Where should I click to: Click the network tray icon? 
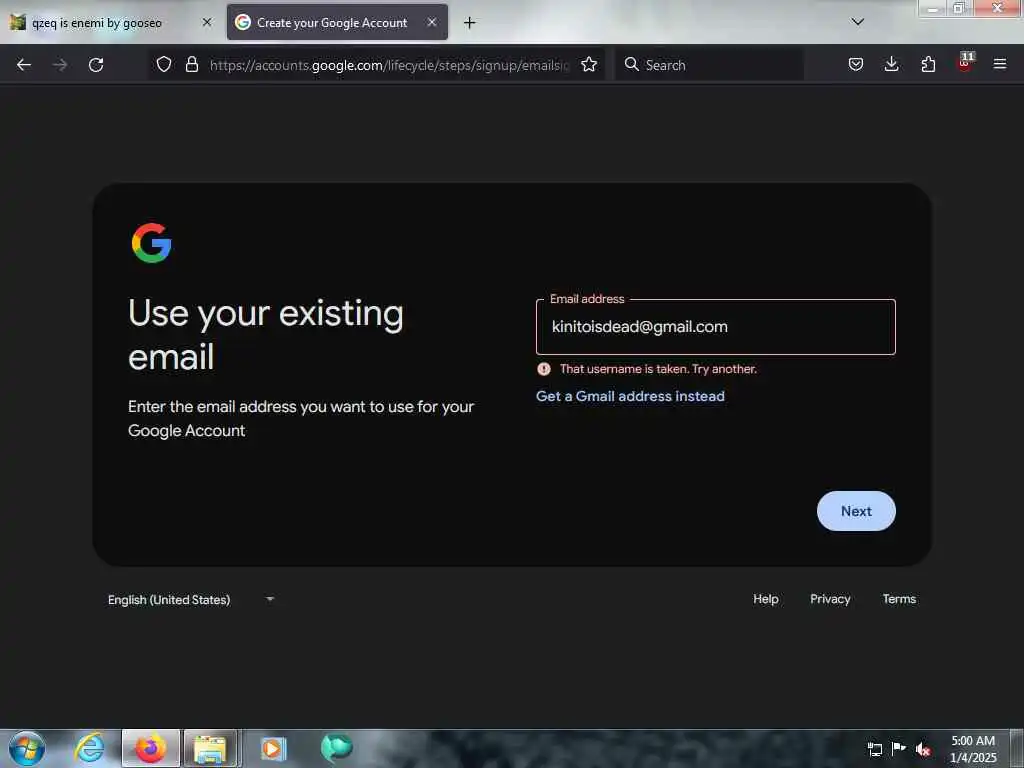874,749
